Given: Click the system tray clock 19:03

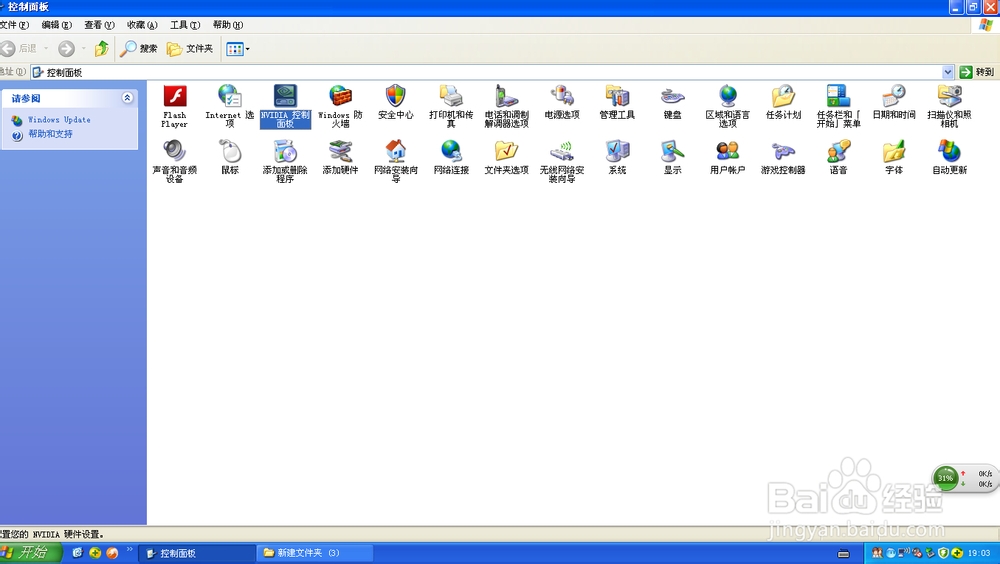Looking at the screenshot, I should (x=979, y=553).
